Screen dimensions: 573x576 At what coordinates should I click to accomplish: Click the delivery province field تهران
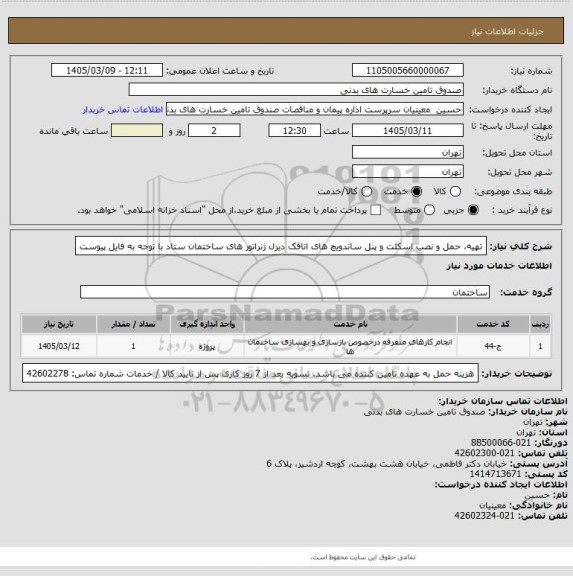[x=408, y=152]
